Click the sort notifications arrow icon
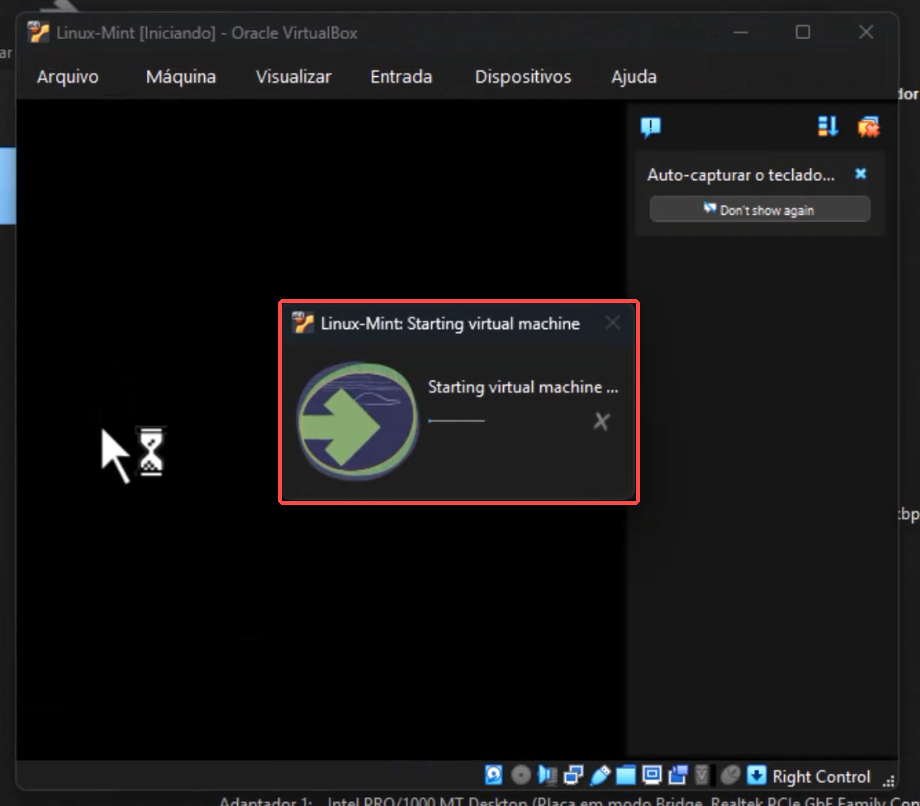The width and height of the screenshot is (920, 806). click(x=827, y=126)
